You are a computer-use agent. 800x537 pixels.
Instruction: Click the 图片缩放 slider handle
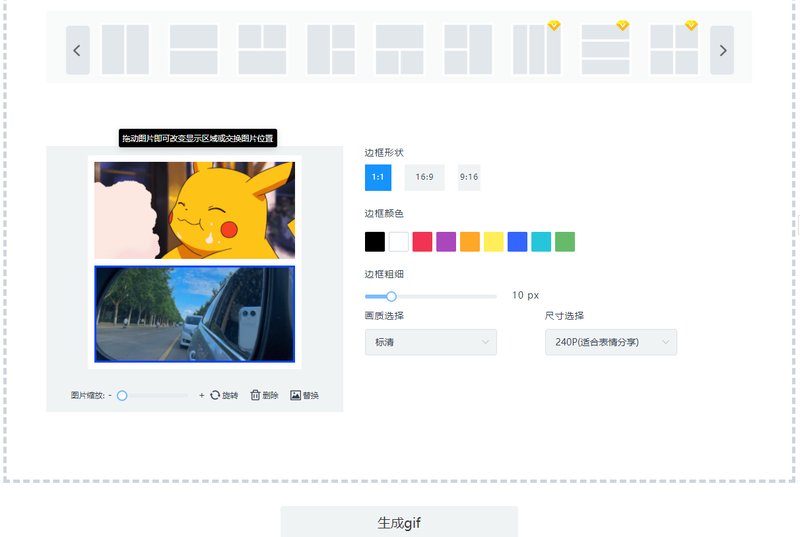point(122,396)
